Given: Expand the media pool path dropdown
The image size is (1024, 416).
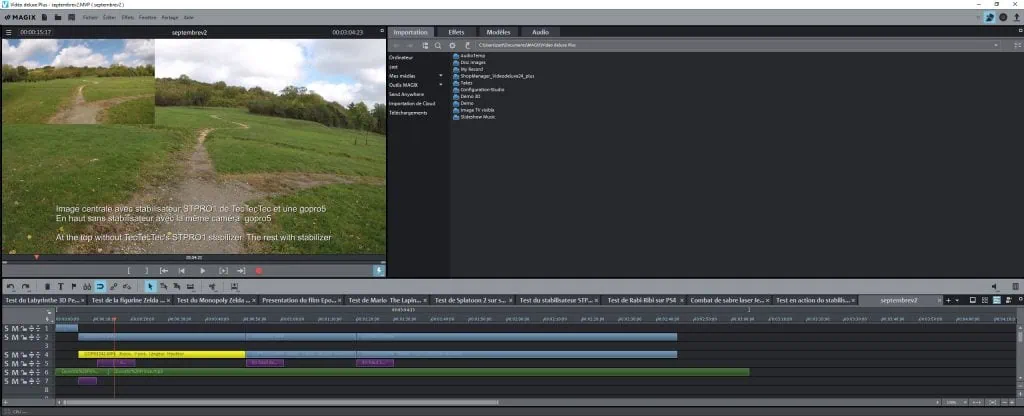Looking at the screenshot, I should (x=996, y=46).
